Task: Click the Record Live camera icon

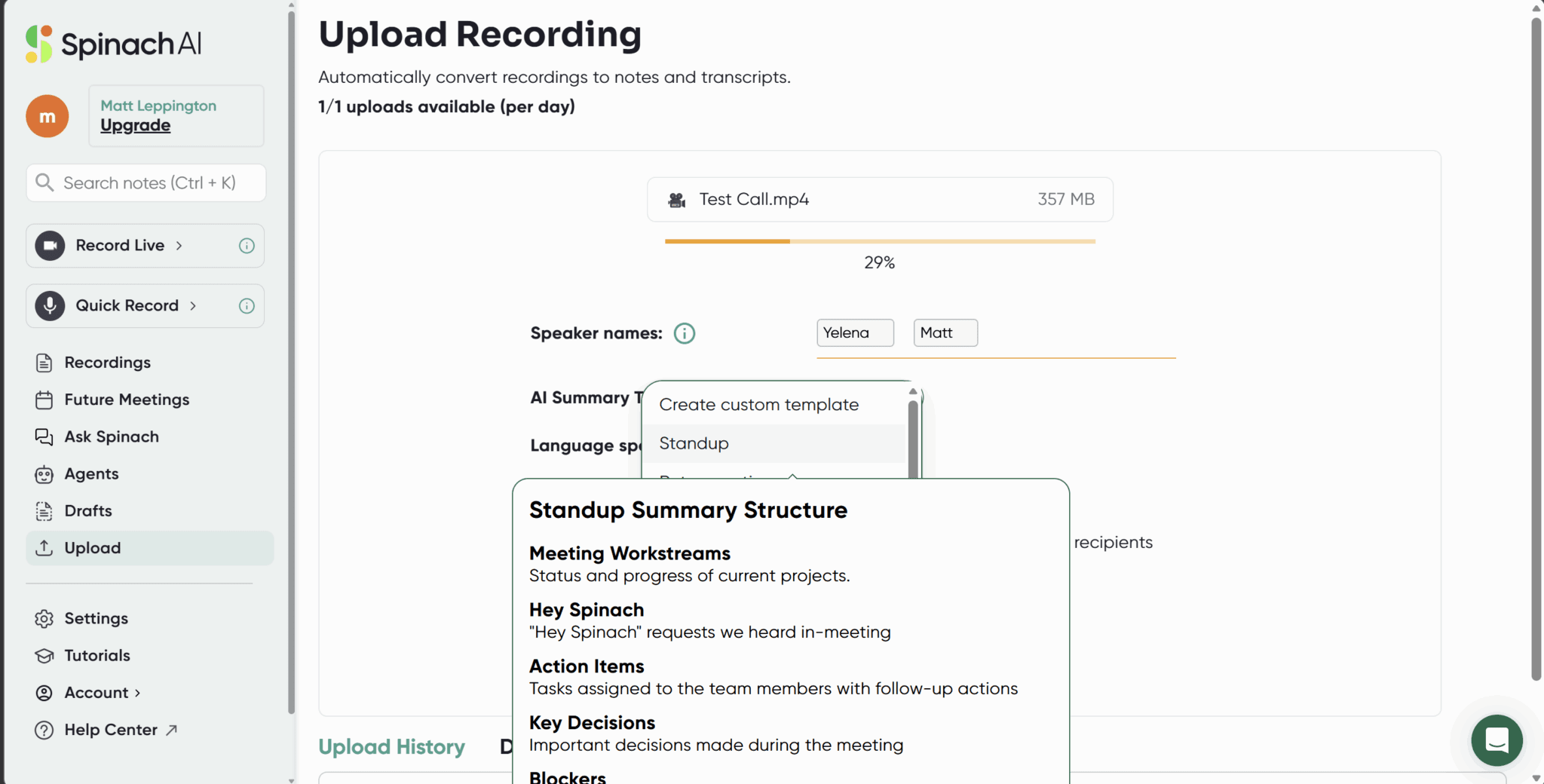Action: tap(50, 246)
